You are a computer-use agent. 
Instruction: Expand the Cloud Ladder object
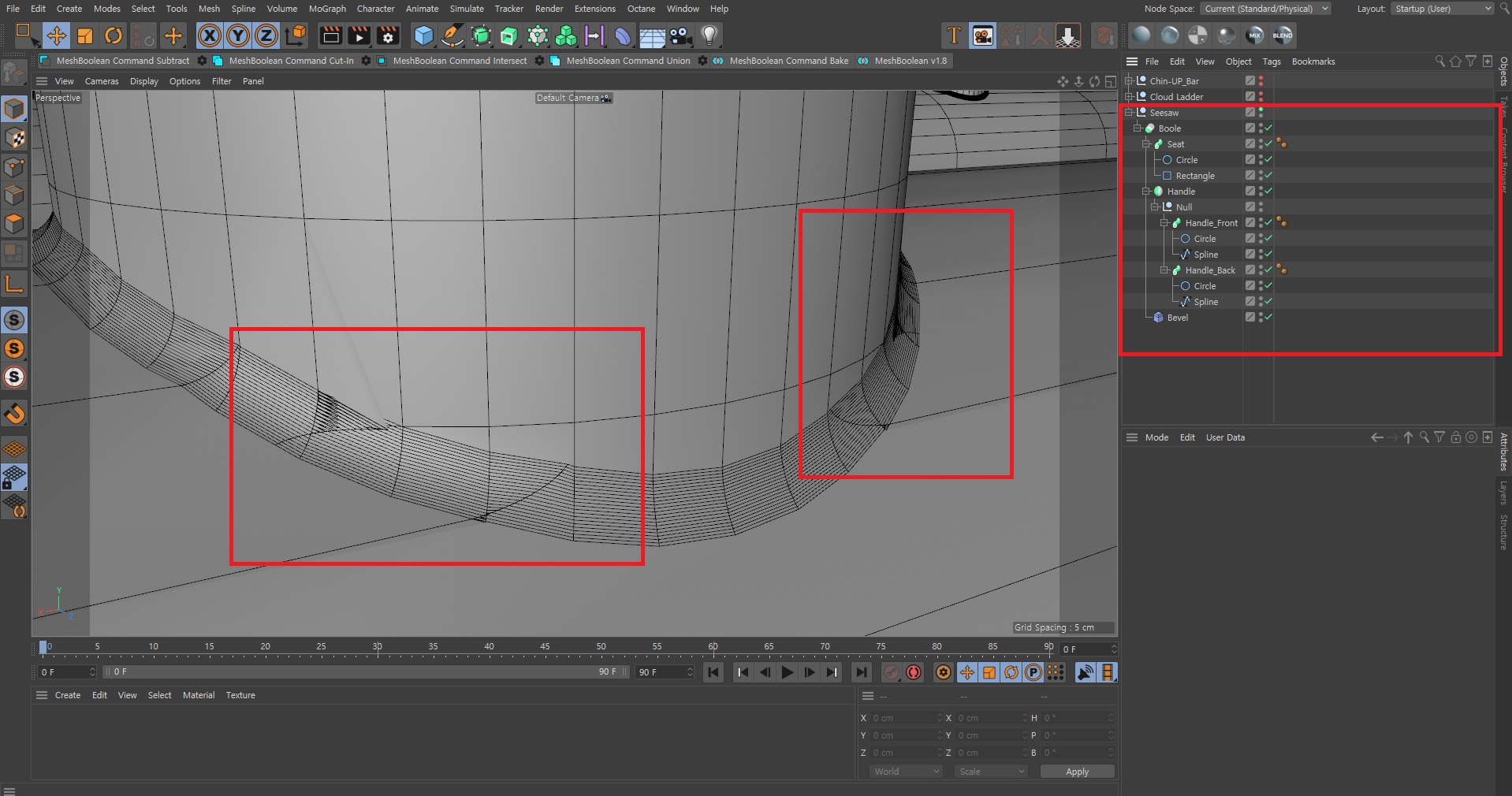coord(1129,97)
